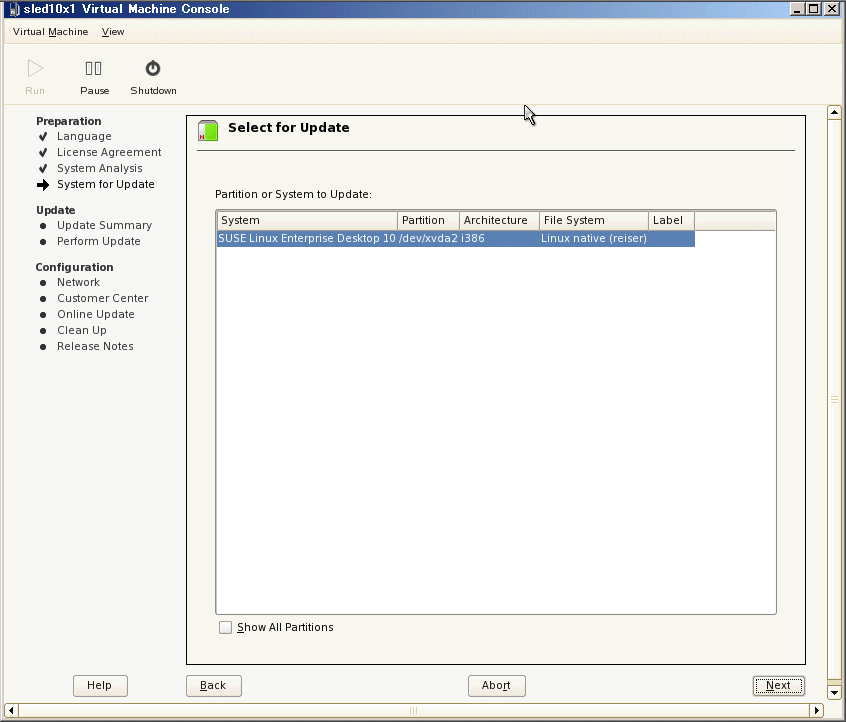Enable Show All Partitions checkbox
846x722 pixels.
coord(226,627)
